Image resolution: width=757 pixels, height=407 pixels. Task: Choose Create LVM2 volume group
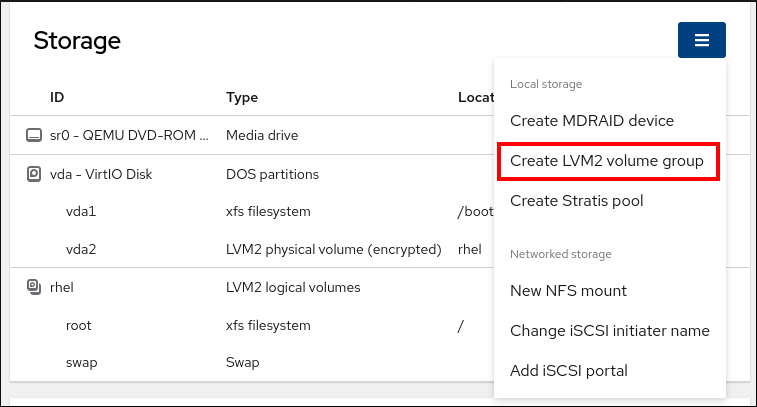point(606,161)
